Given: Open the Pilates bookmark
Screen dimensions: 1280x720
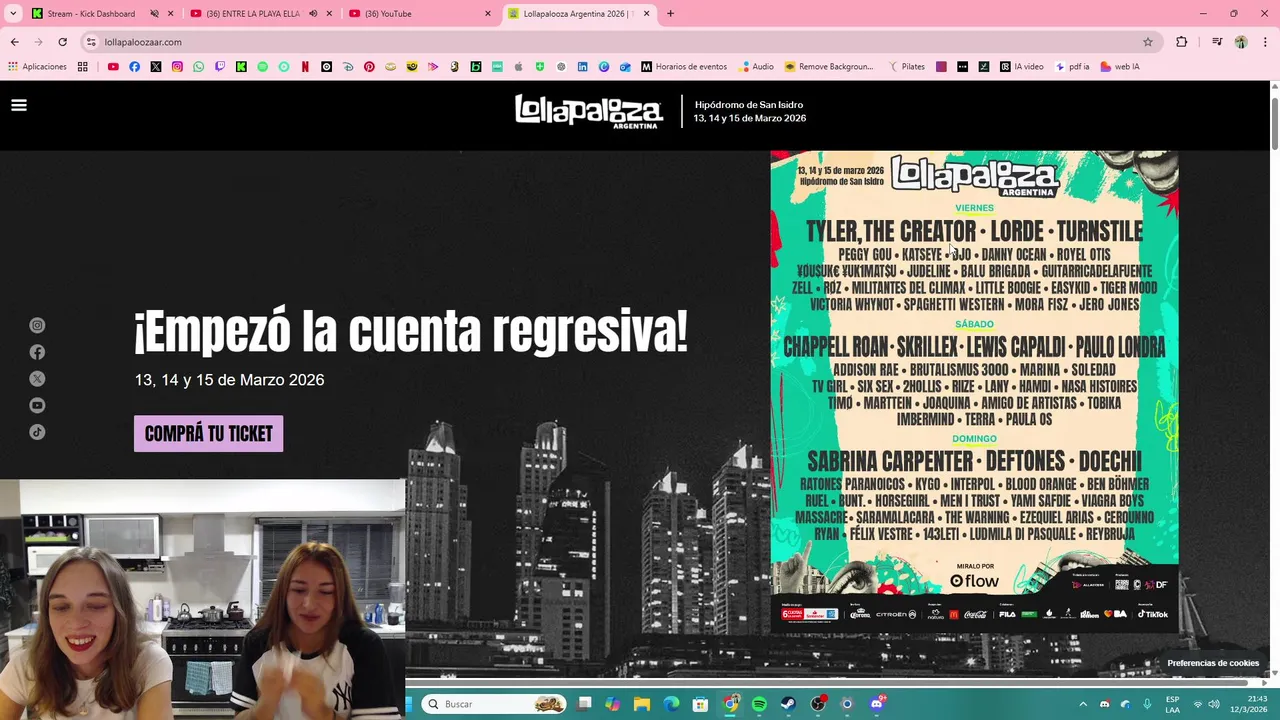Looking at the screenshot, I should [906, 67].
